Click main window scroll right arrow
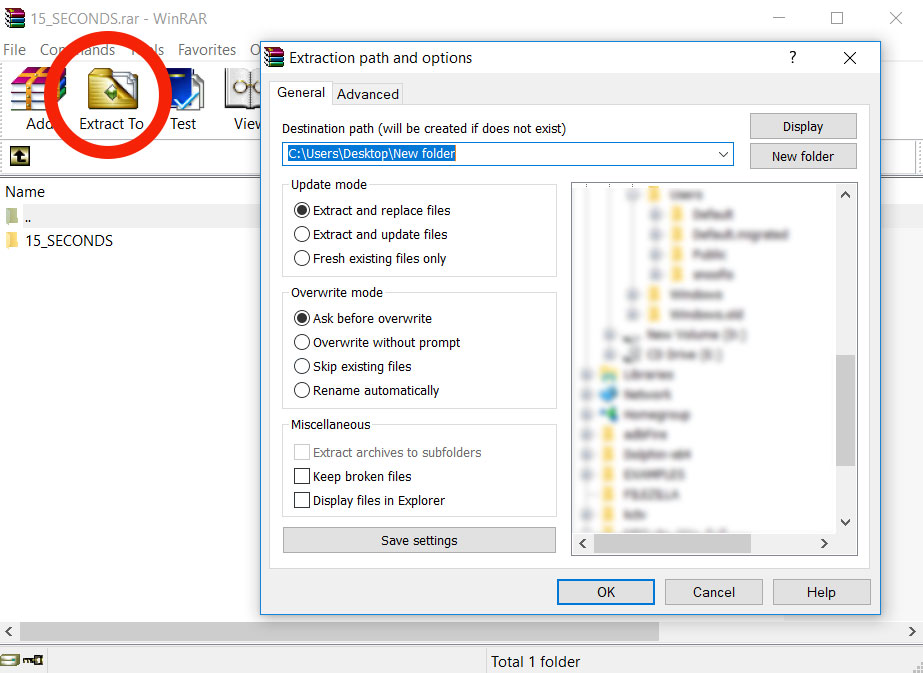The width and height of the screenshot is (923, 673). tap(912, 632)
